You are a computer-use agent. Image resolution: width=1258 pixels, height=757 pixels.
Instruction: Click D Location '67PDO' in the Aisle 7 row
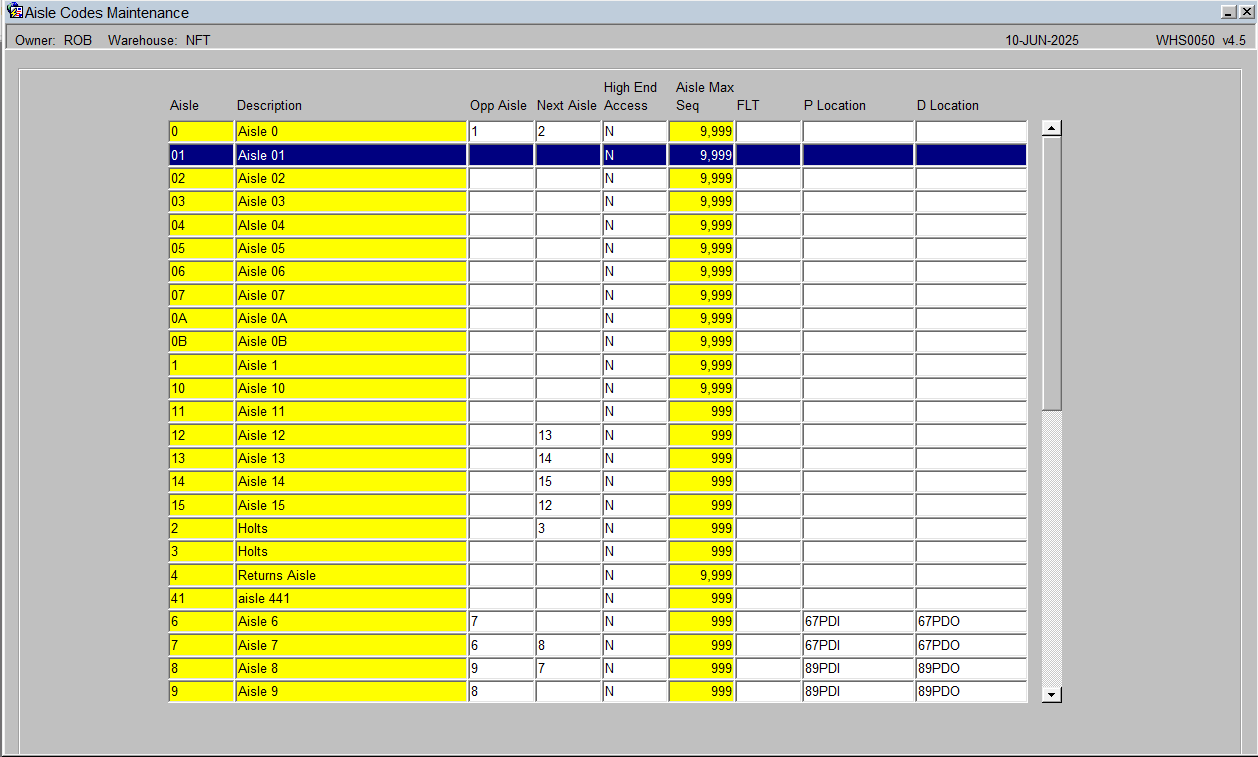click(971, 645)
